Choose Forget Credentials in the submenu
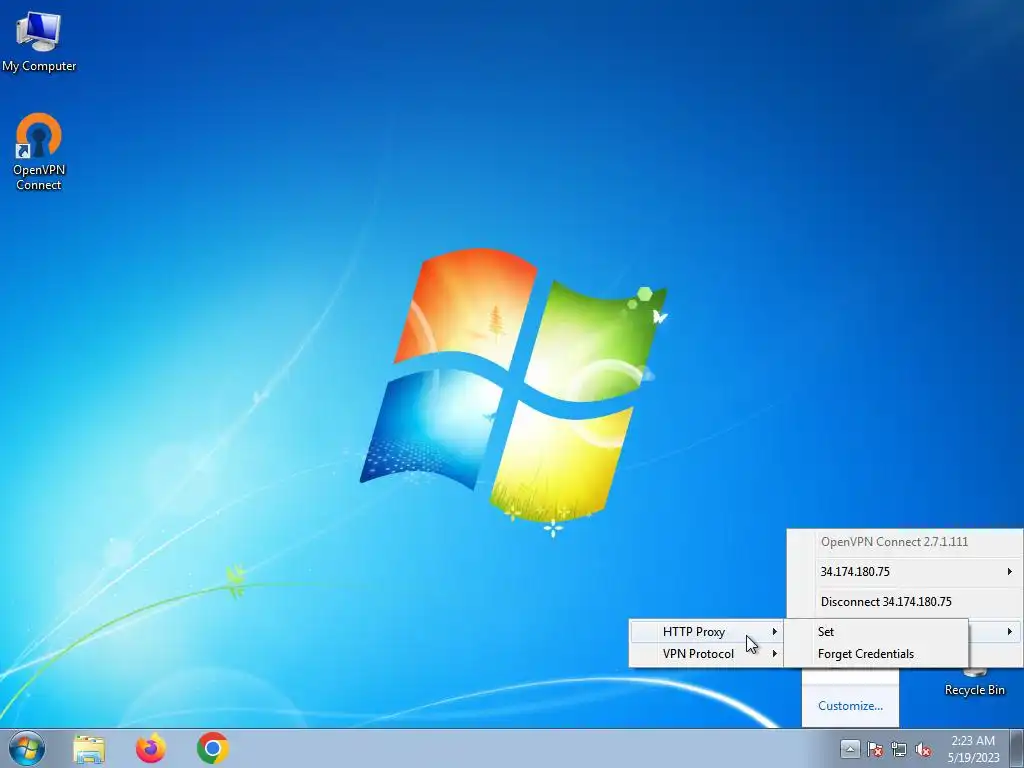 [876, 654]
